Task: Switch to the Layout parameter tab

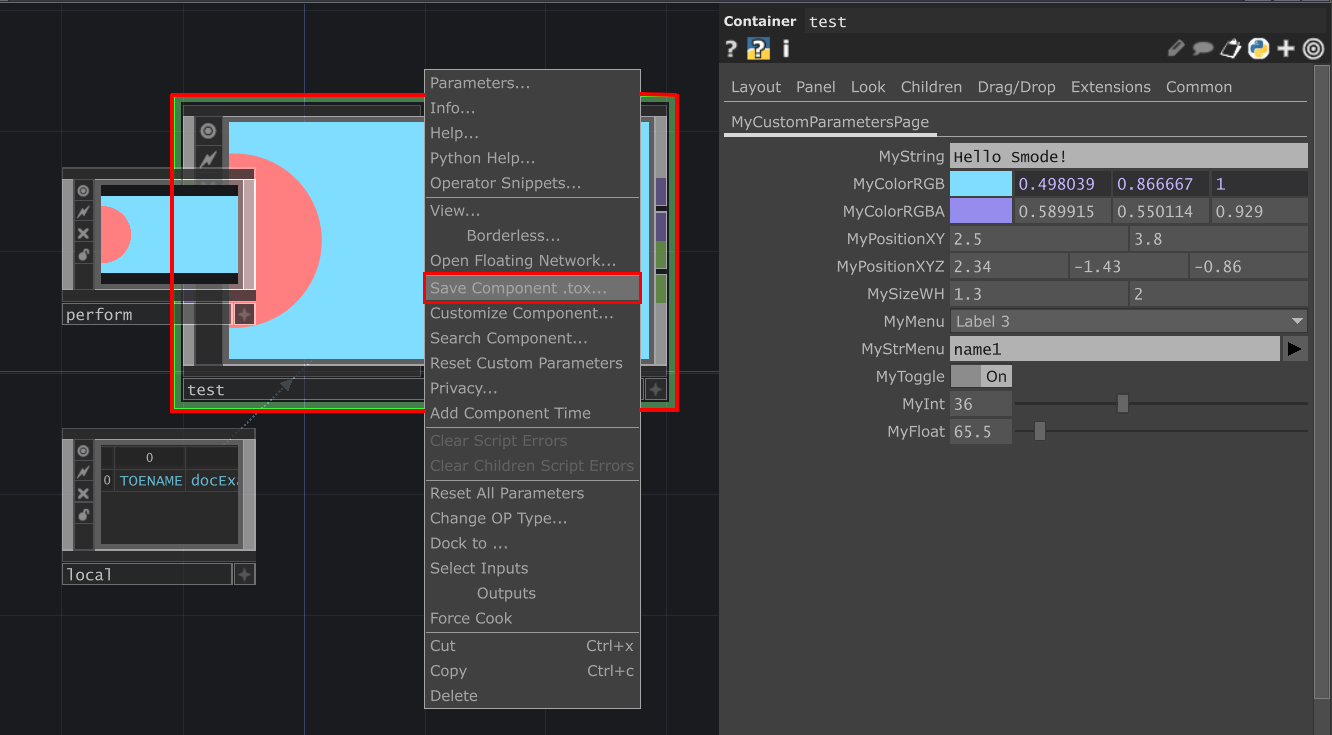Action: pyautogui.click(x=756, y=87)
